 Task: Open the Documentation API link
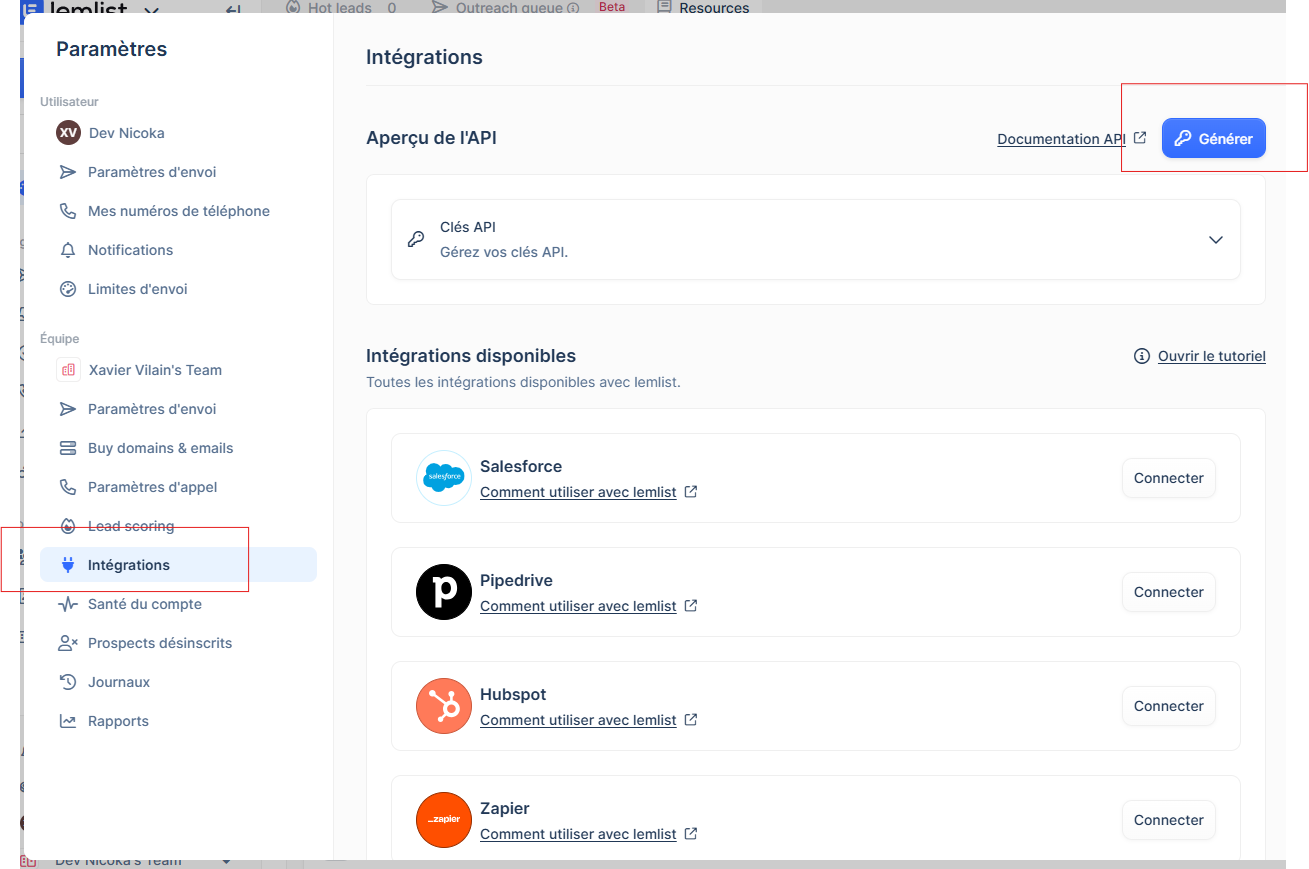pos(1061,139)
